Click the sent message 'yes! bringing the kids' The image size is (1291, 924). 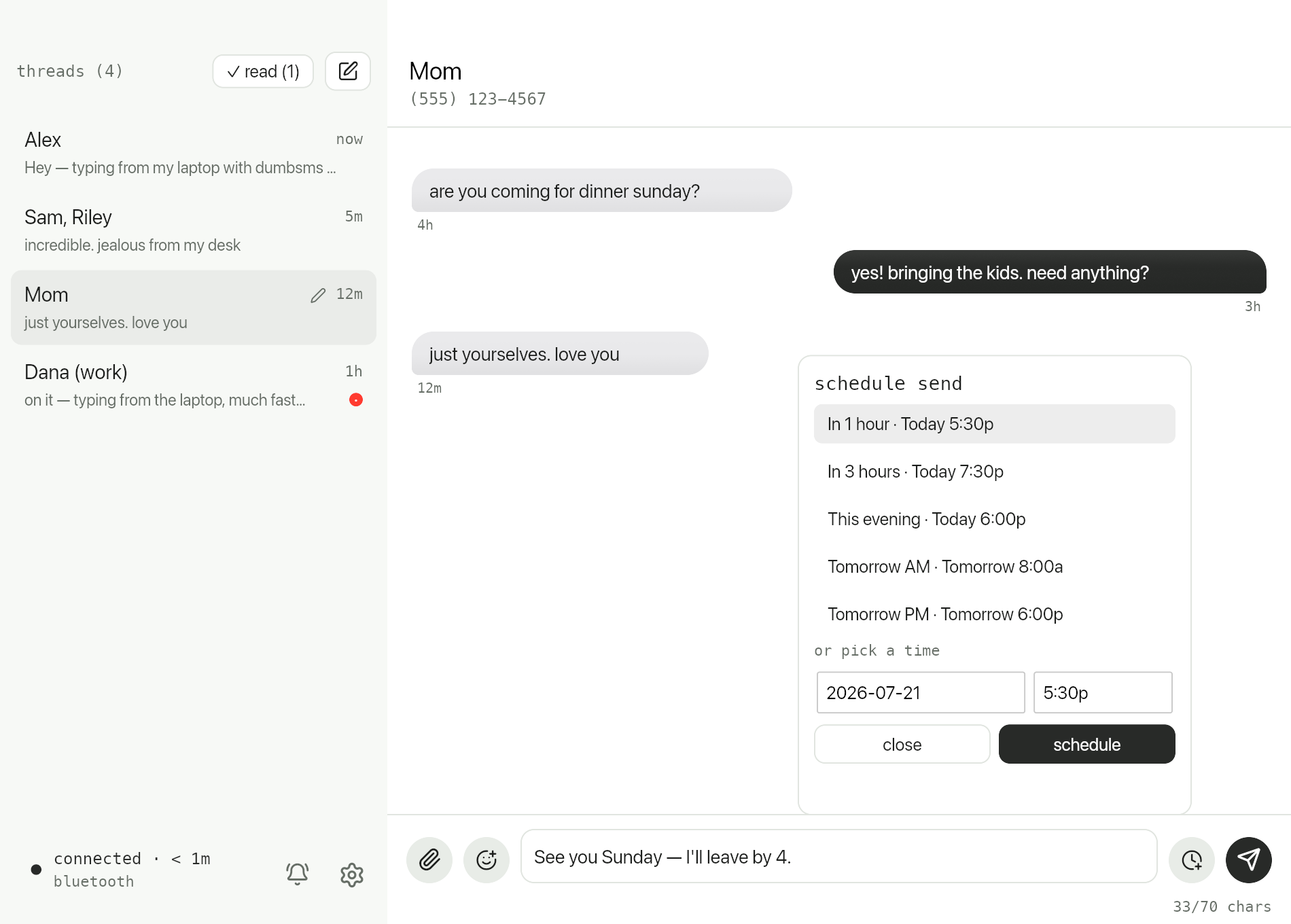click(x=1050, y=272)
